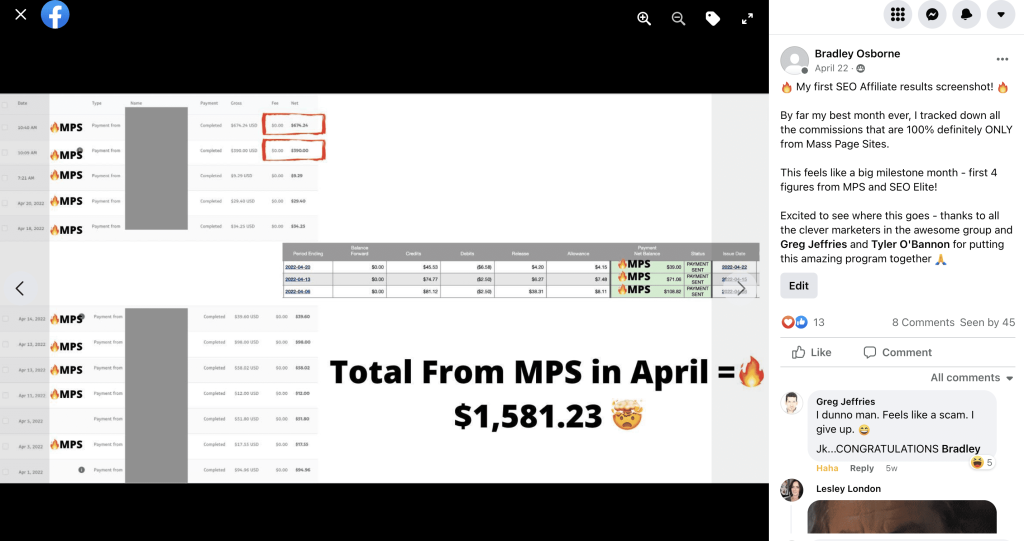Image resolution: width=1024 pixels, height=541 pixels.
Task: Open the notifications bell
Action: pyautogui.click(x=967, y=14)
